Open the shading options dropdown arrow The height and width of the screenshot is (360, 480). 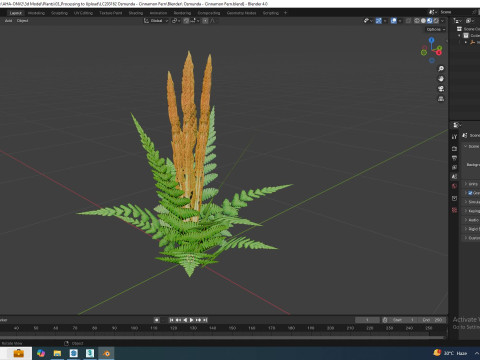(x=443, y=21)
